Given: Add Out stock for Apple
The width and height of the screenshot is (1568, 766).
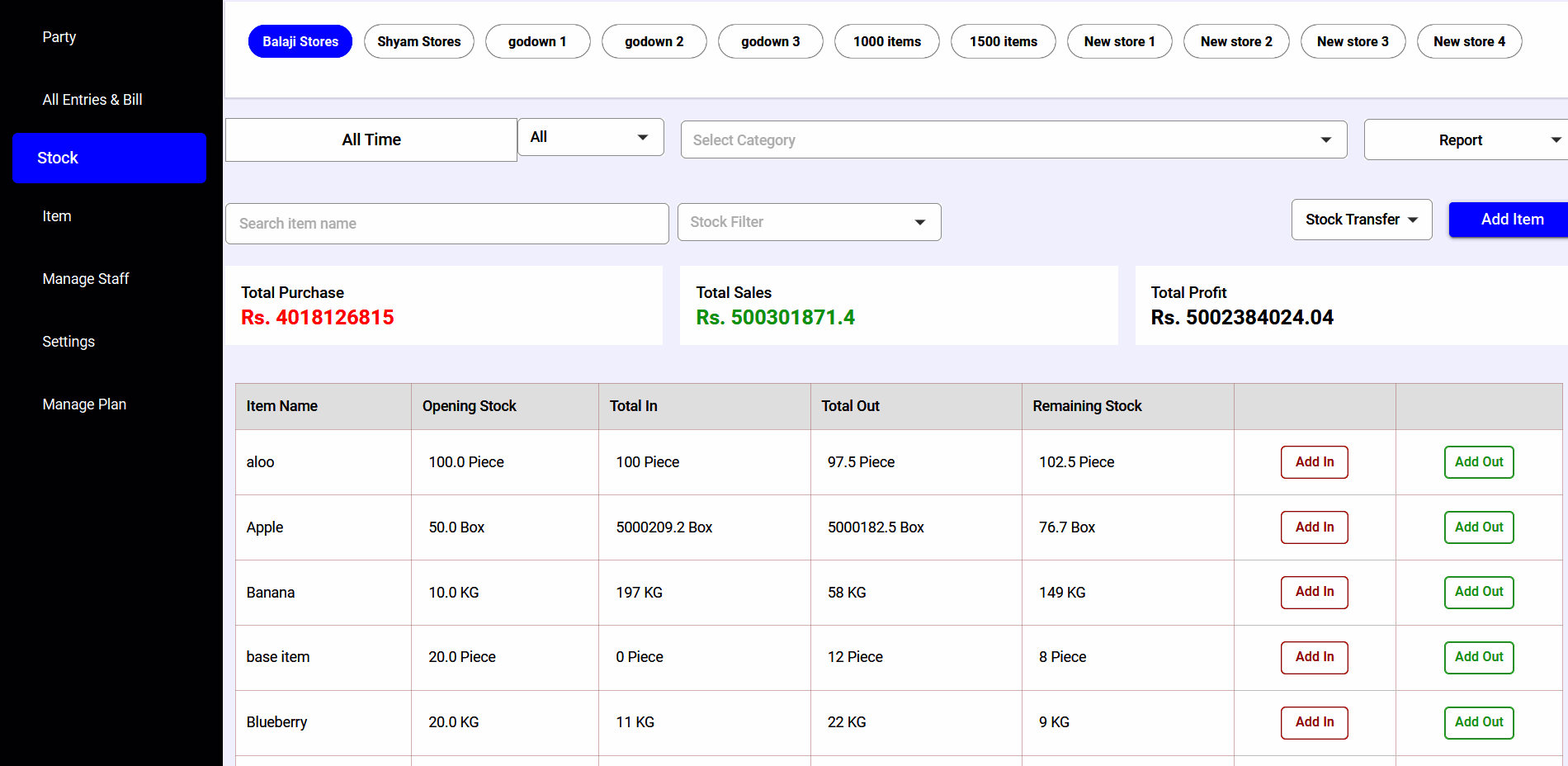Looking at the screenshot, I should 1478,527.
